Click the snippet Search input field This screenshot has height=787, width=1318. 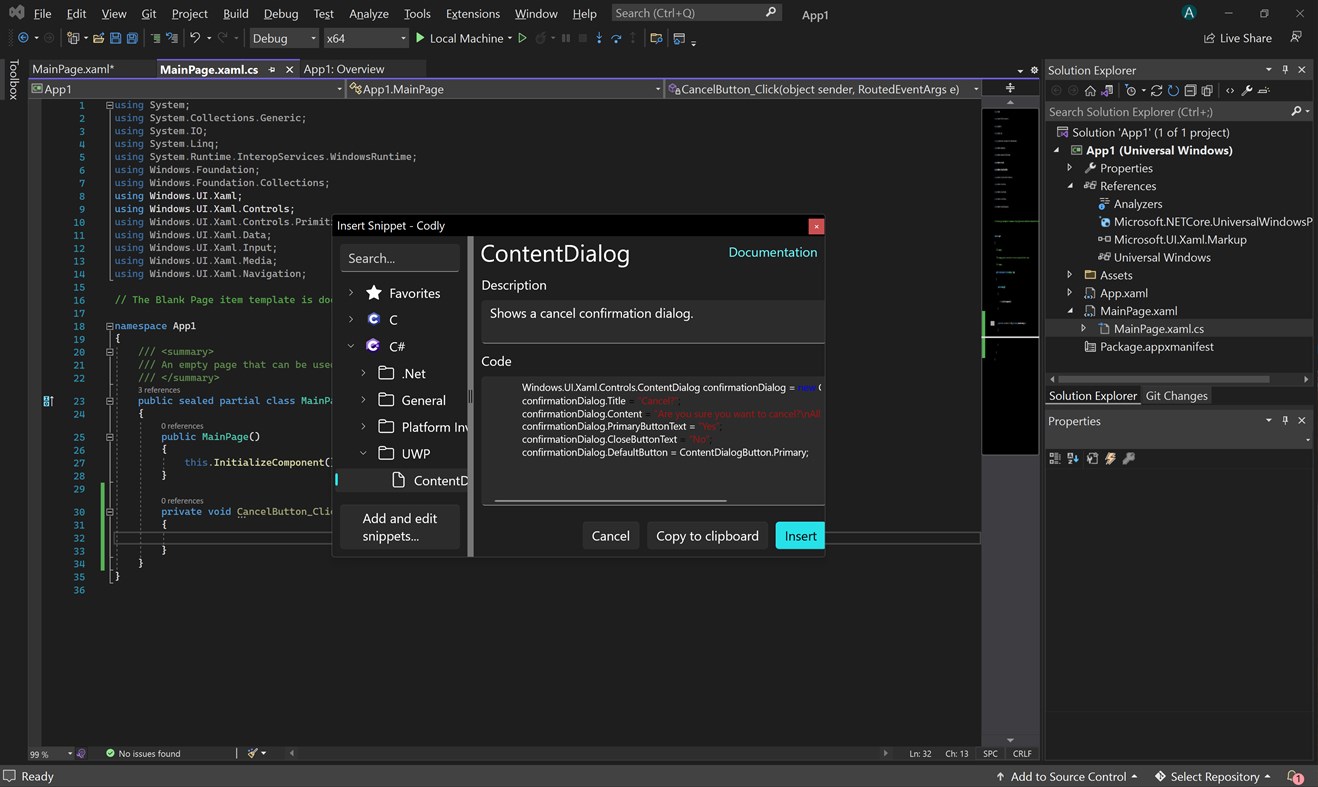click(x=400, y=258)
